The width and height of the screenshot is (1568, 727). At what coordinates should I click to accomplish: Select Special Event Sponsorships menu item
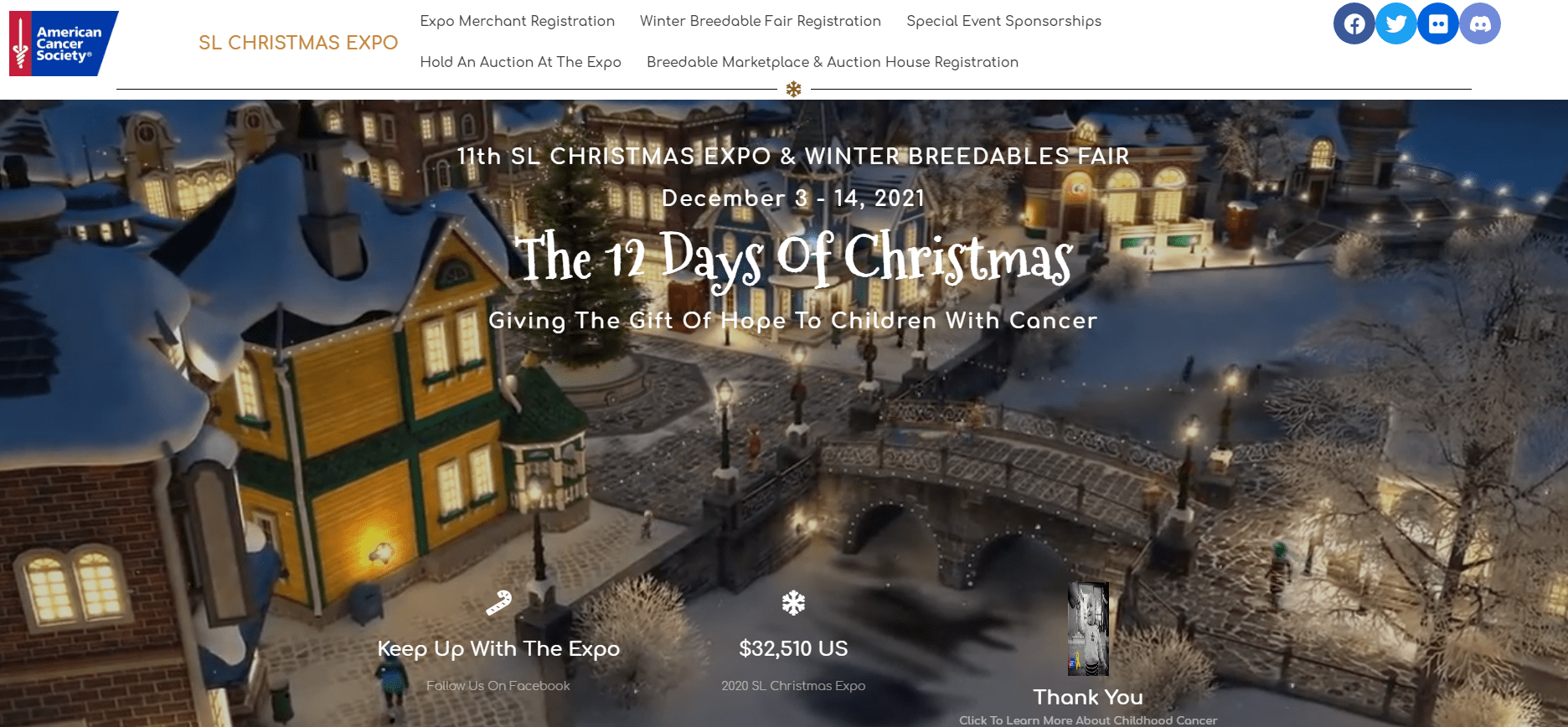tap(1003, 21)
